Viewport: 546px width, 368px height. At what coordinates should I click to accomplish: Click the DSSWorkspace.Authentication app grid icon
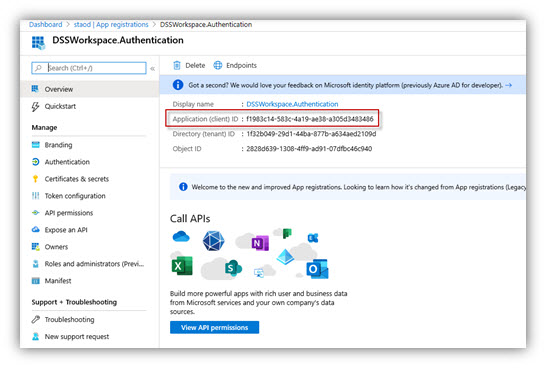pyautogui.click(x=38, y=43)
